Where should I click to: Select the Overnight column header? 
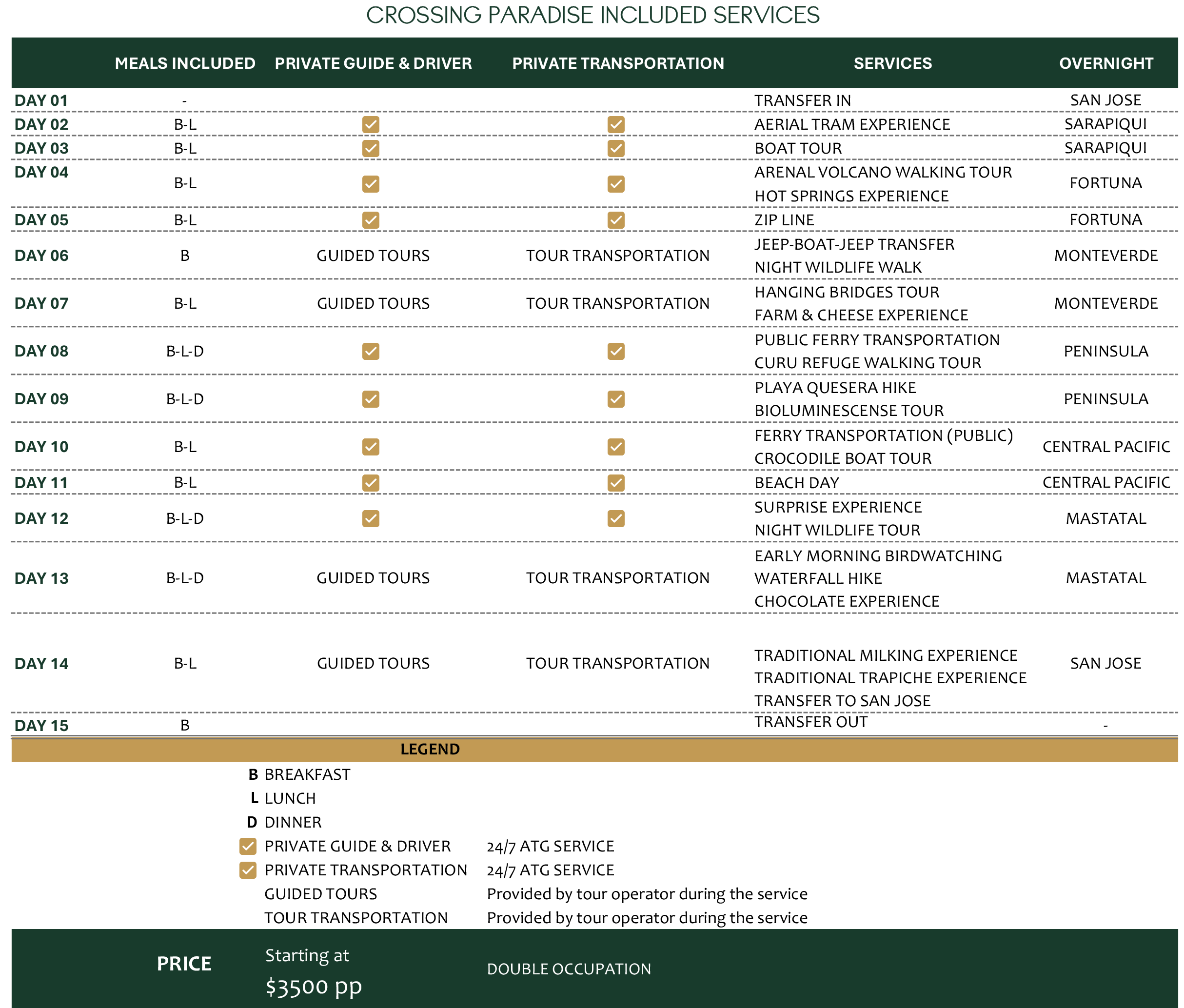pyautogui.click(x=1106, y=63)
